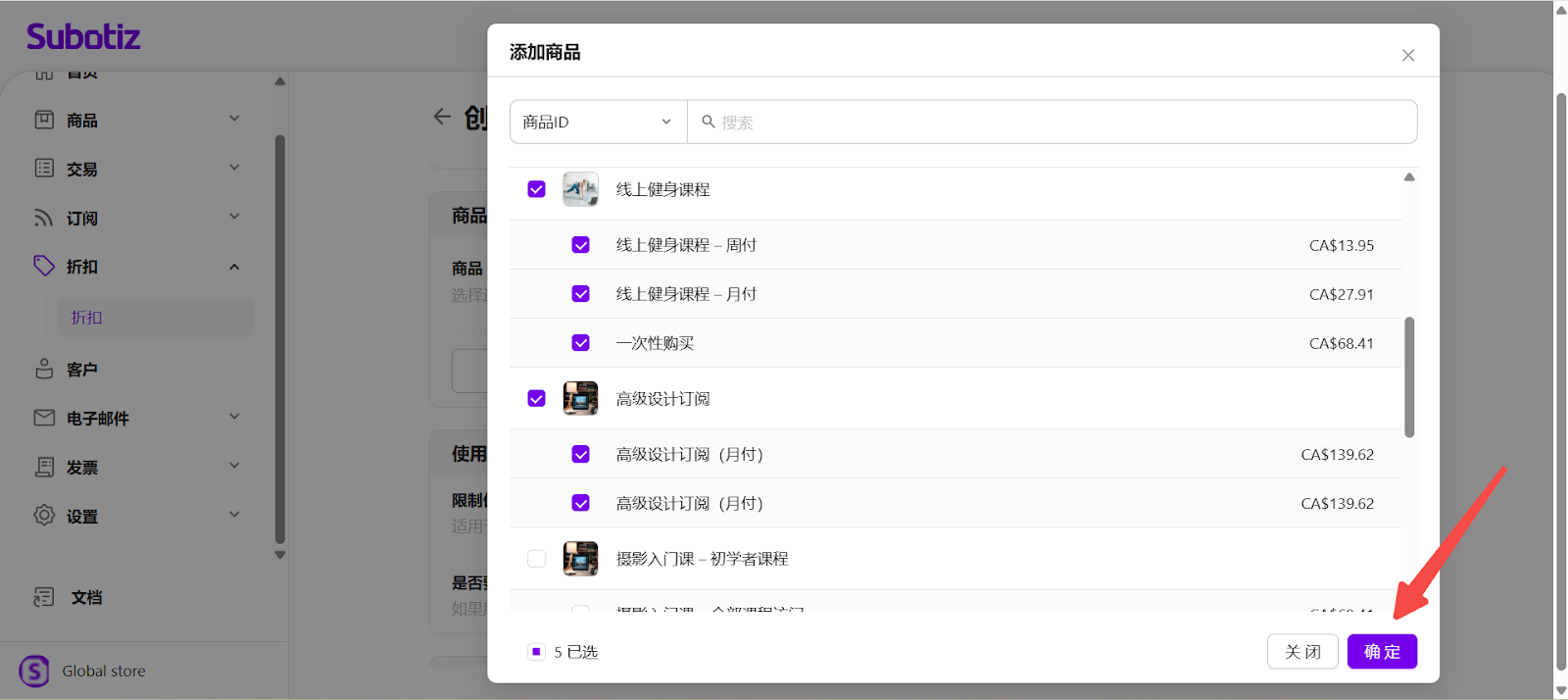Open the Global store menu item
The width and height of the screenshot is (1568, 700).
coord(103,671)
